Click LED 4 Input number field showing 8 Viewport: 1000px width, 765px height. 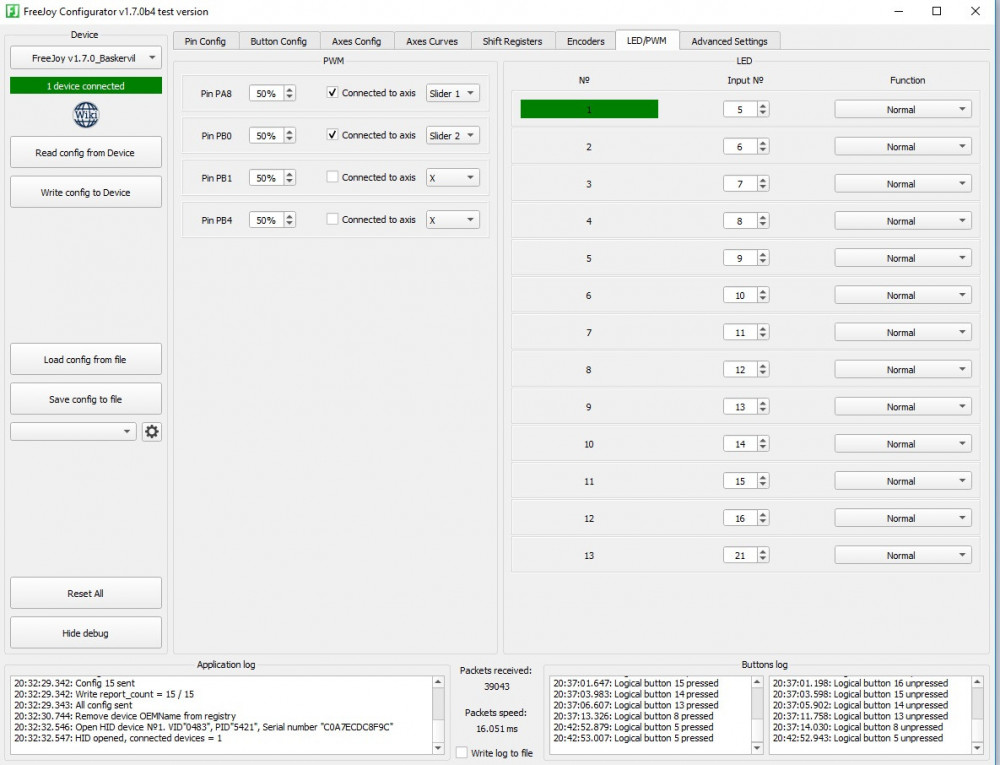[x=746, y=221]
